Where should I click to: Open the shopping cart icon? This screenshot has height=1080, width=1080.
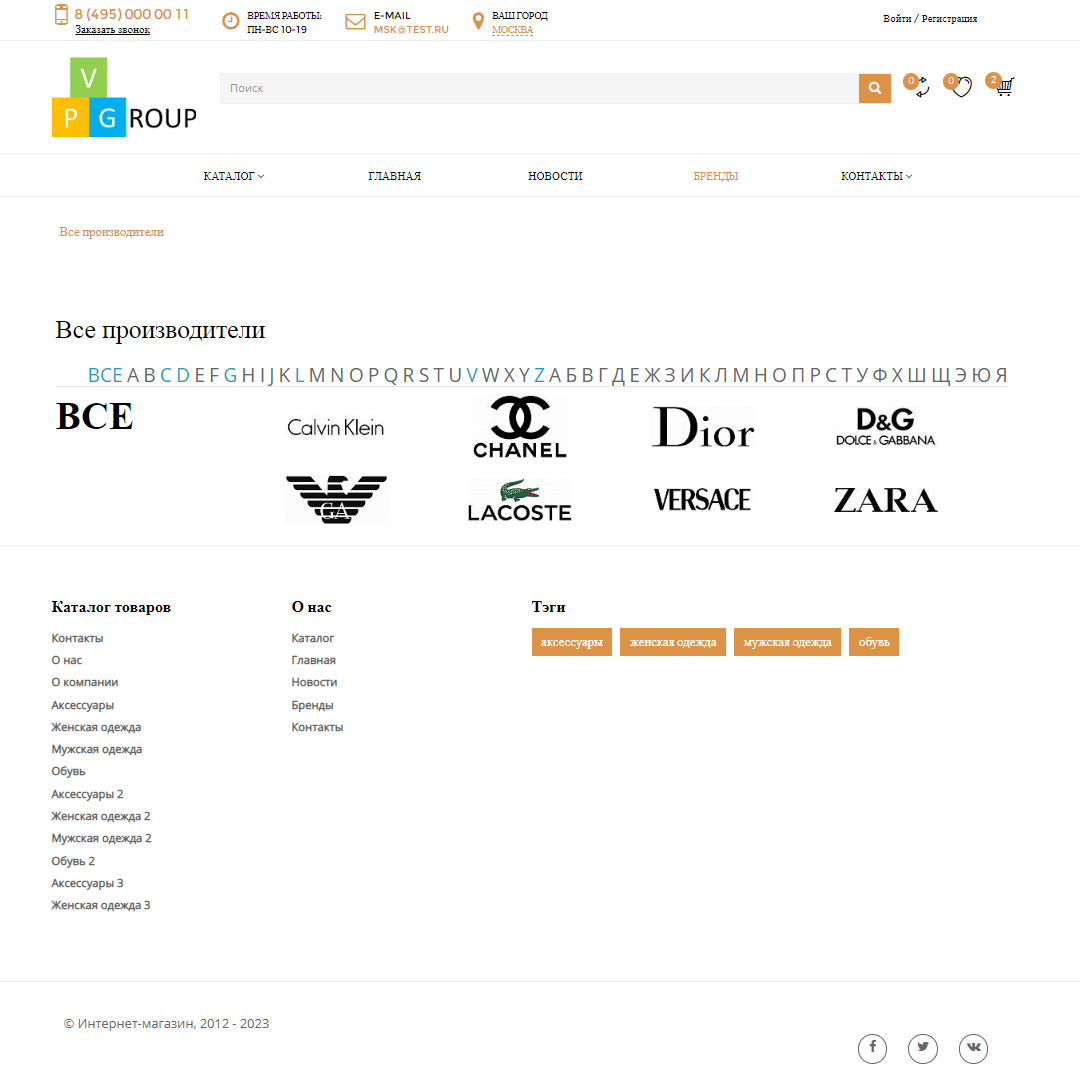[x=1004, y=87]
